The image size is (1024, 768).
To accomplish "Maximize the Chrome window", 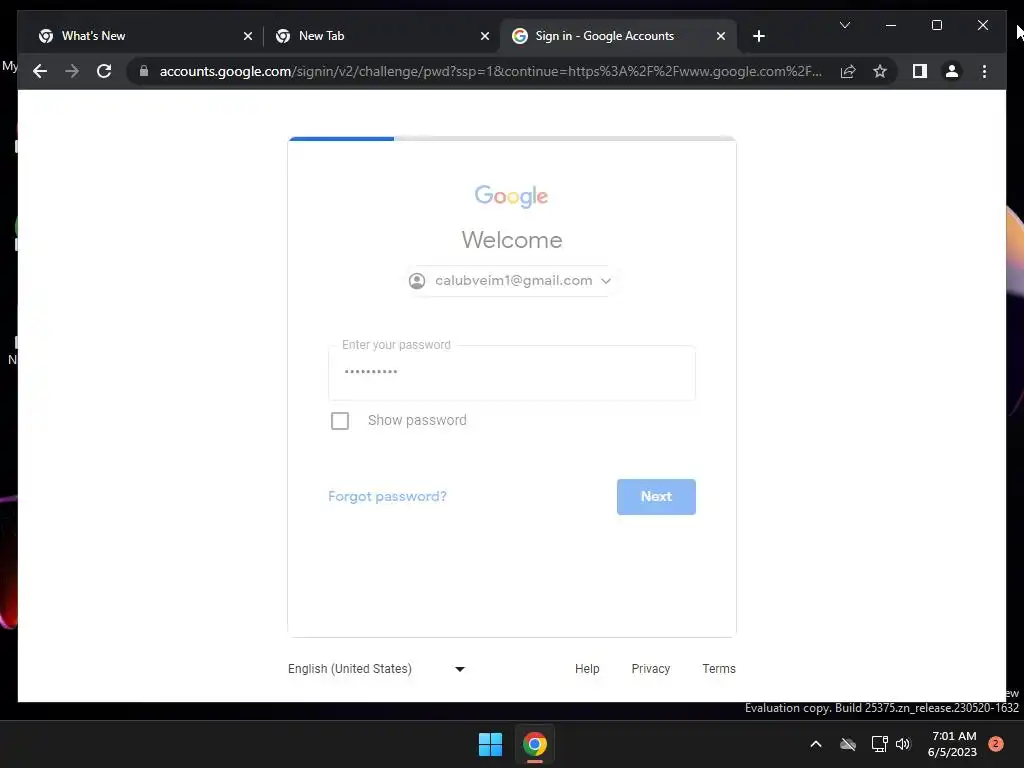I will coord(936,25).
